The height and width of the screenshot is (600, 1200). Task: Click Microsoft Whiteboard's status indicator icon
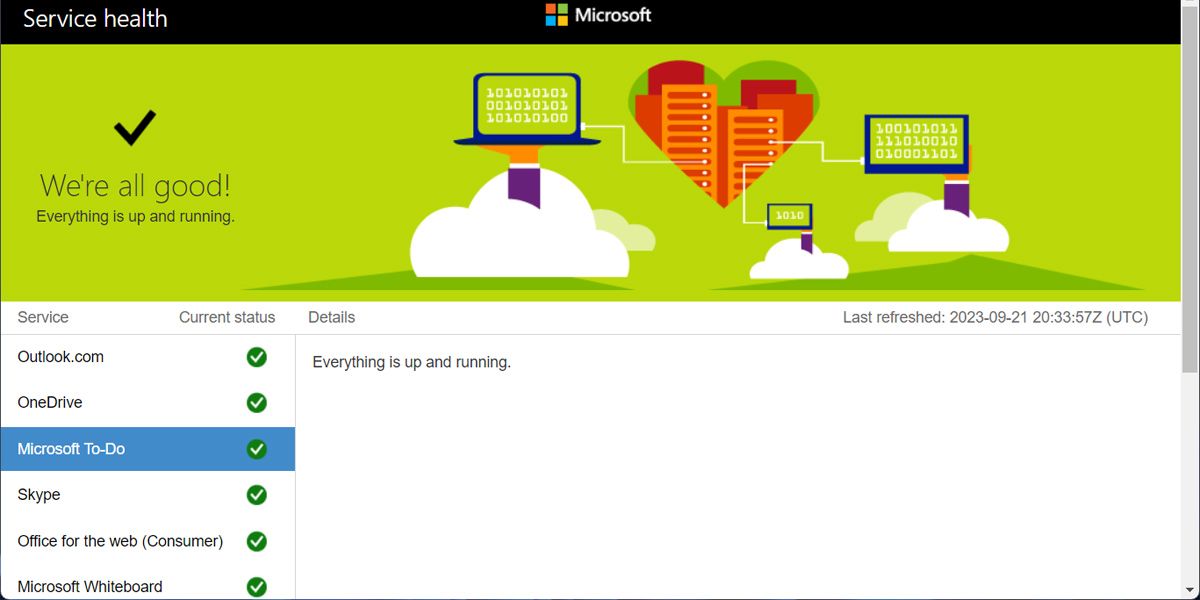click(256, 586)
